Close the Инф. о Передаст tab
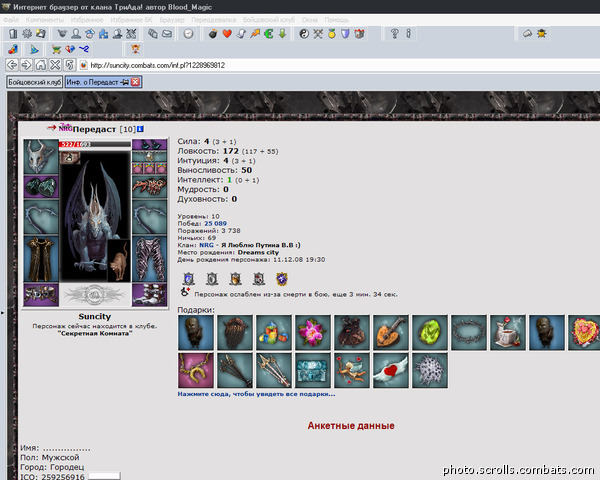Viewport: 600px width, 480px height. coord(135,82)
